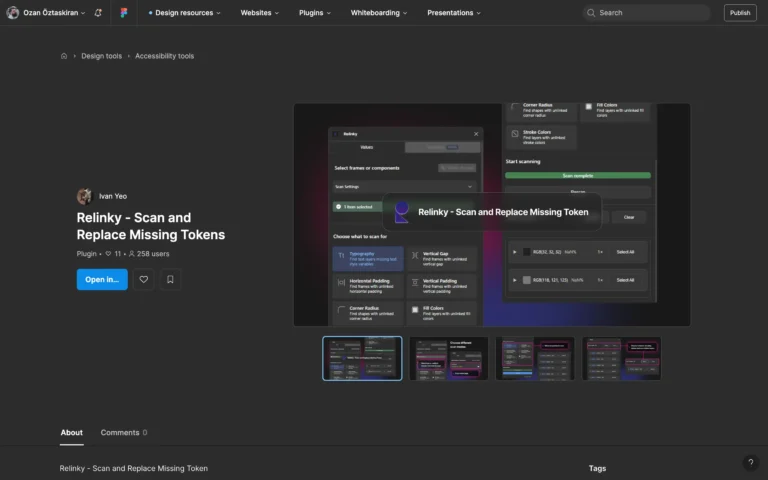Viewport: 768px width, 480px height.
Task: Click the users count icon beside 258 users
Action: point(131,254)
